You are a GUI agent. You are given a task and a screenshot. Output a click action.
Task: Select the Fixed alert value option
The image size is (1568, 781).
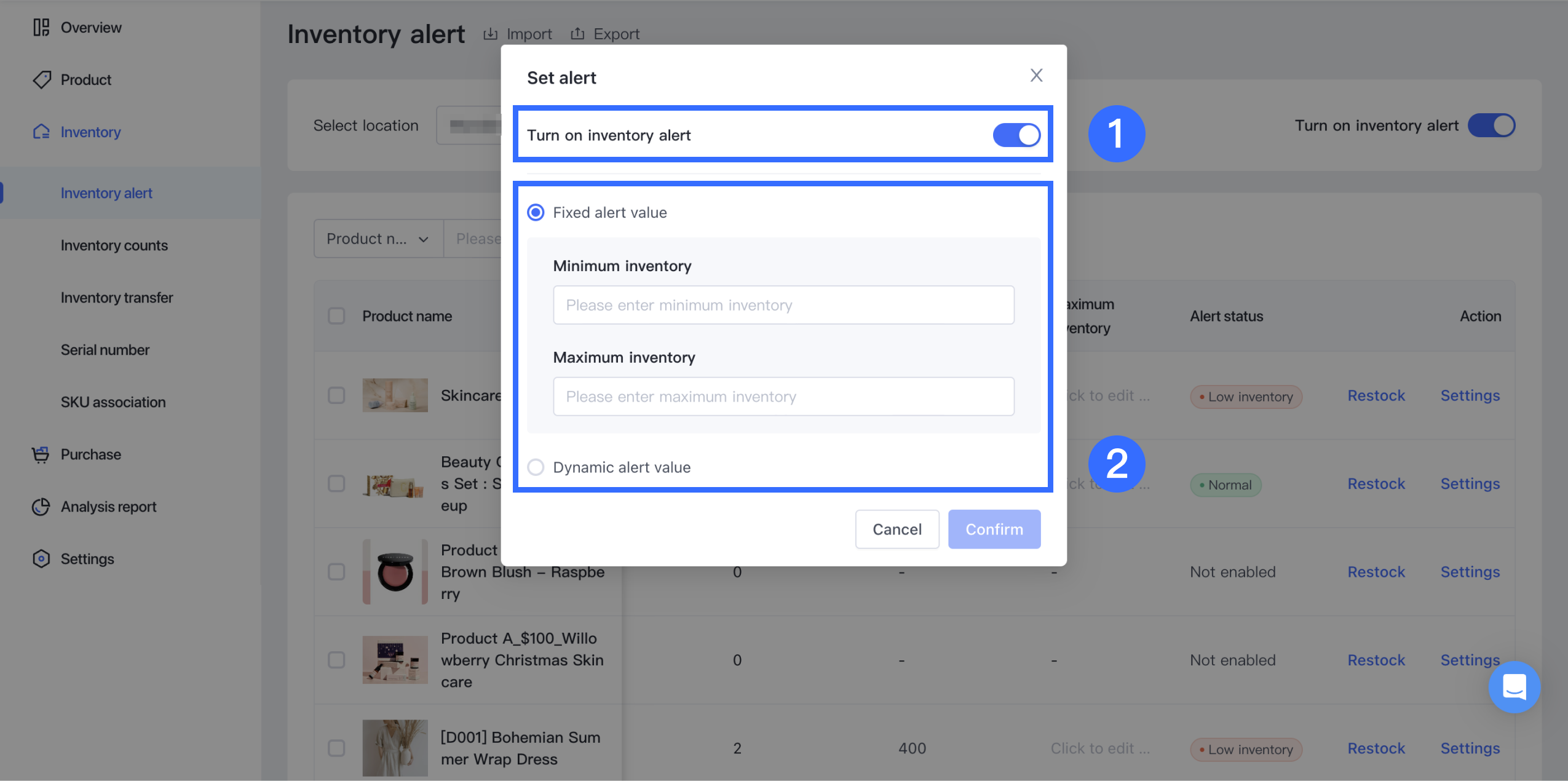point(536,213)
